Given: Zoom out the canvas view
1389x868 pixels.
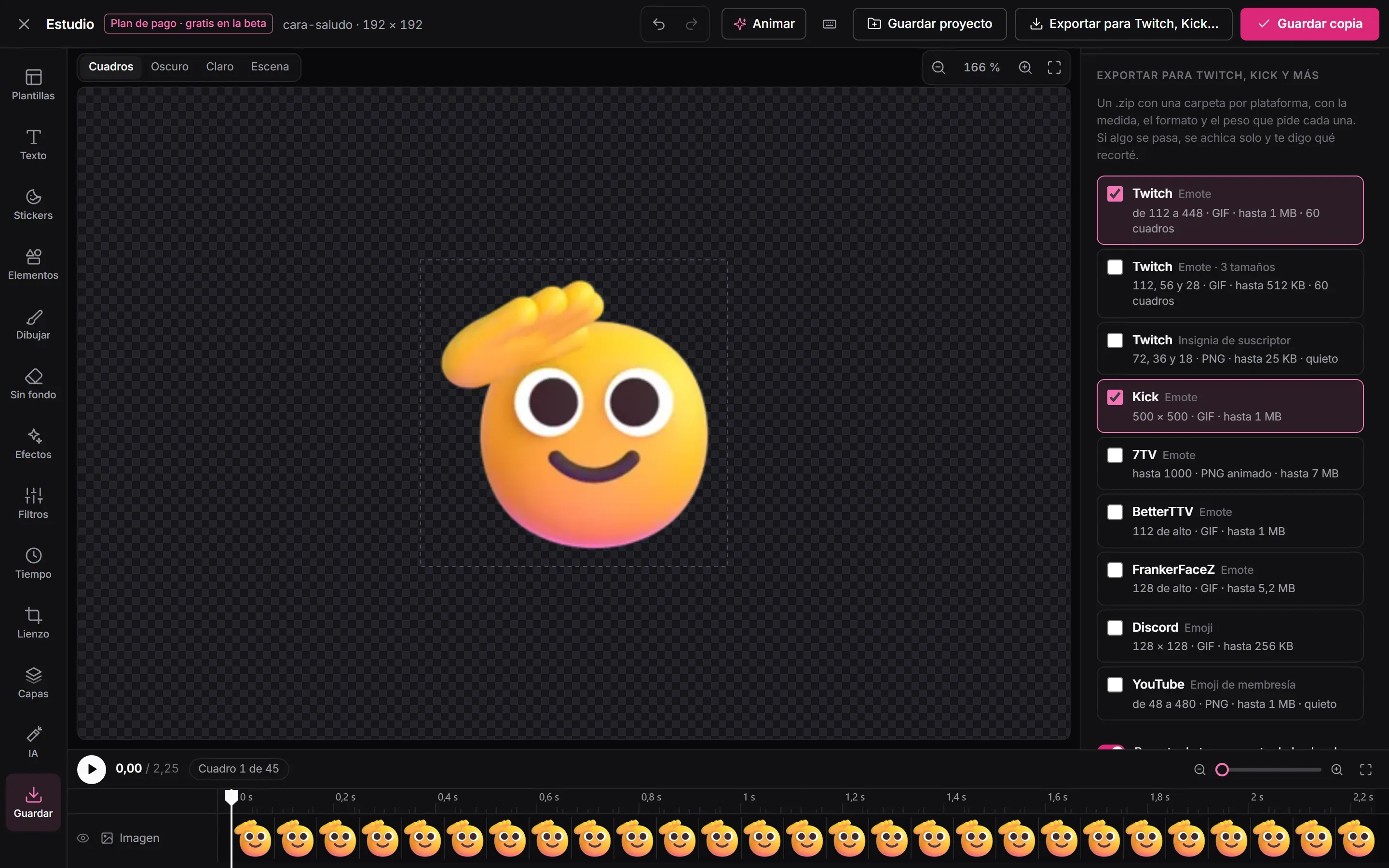Looking at the screenshot, I should click(939, 67).
